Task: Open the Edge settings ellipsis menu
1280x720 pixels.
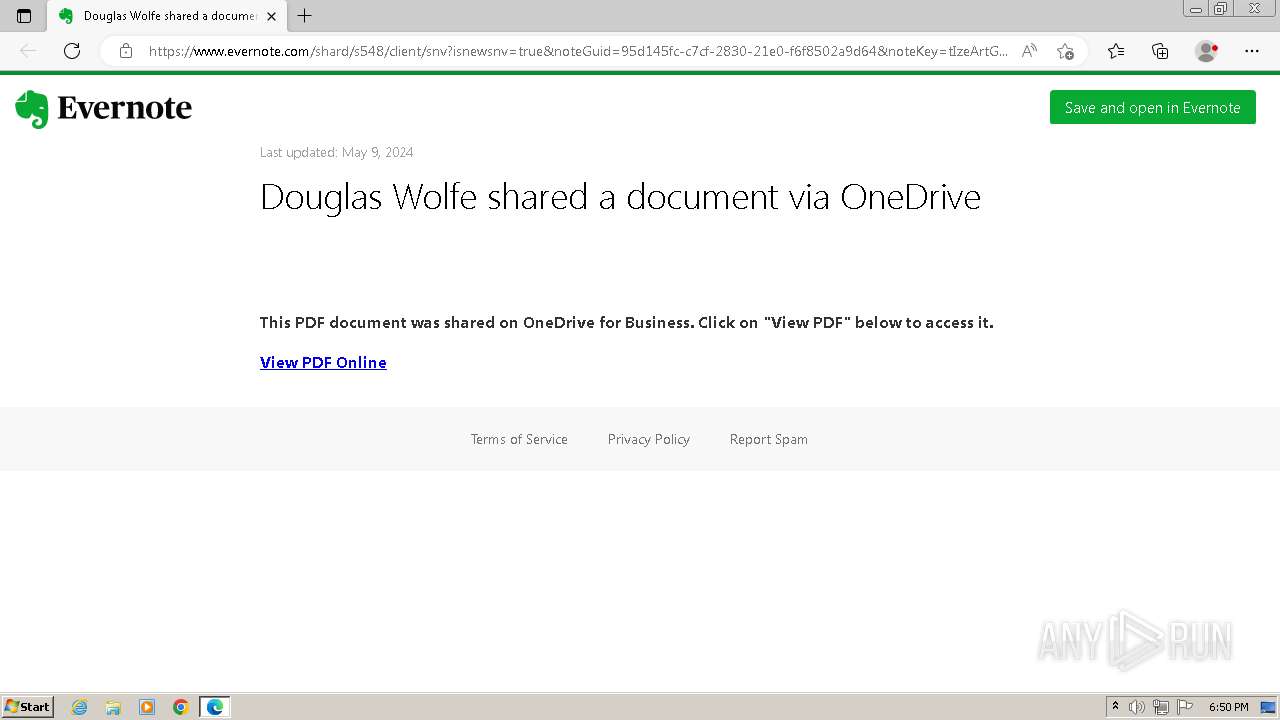Action: [x=1252, y=51]
